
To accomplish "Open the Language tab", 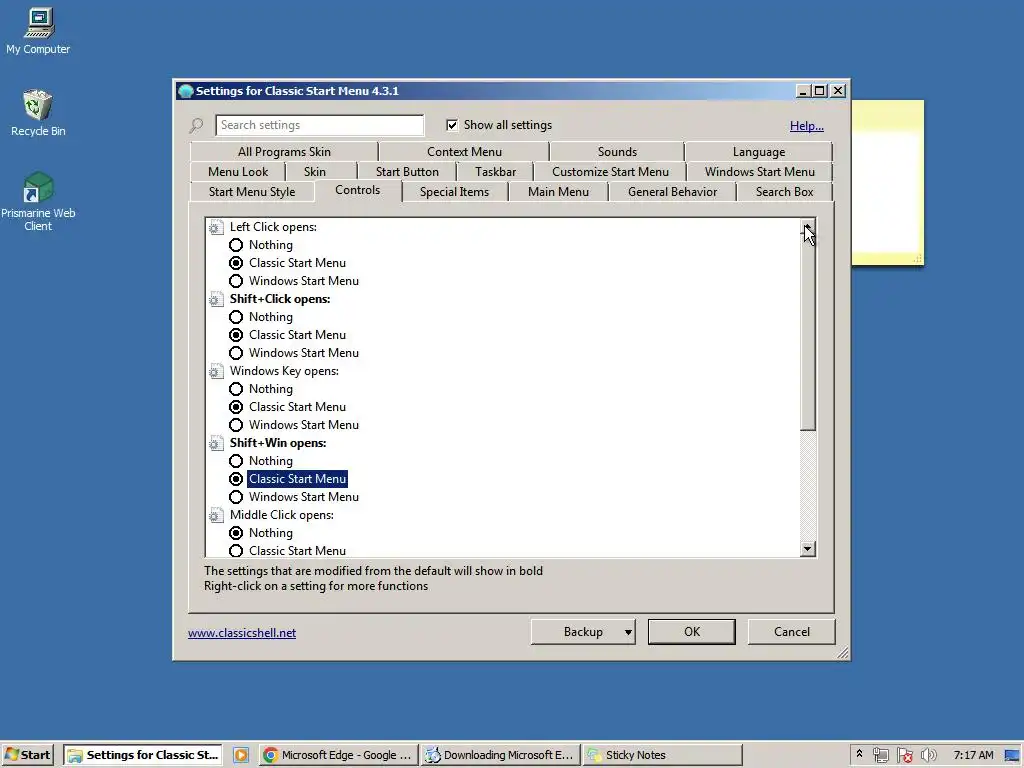I will [x=759, y=152].
